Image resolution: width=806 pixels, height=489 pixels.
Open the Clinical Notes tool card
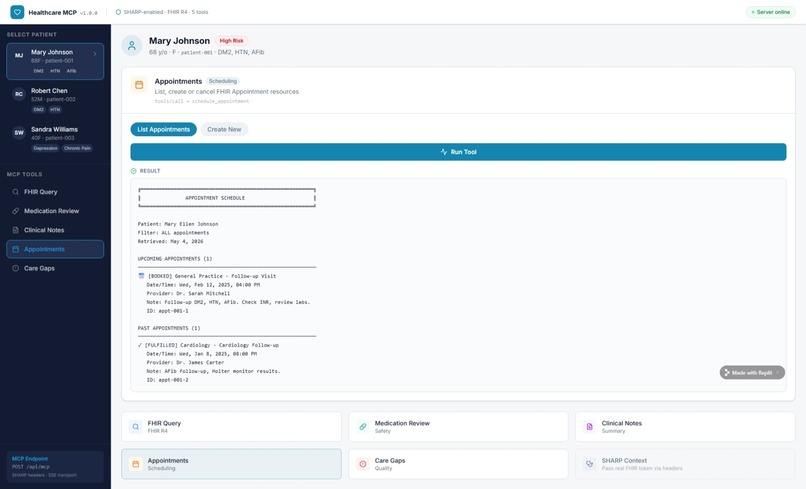point(685,427)
